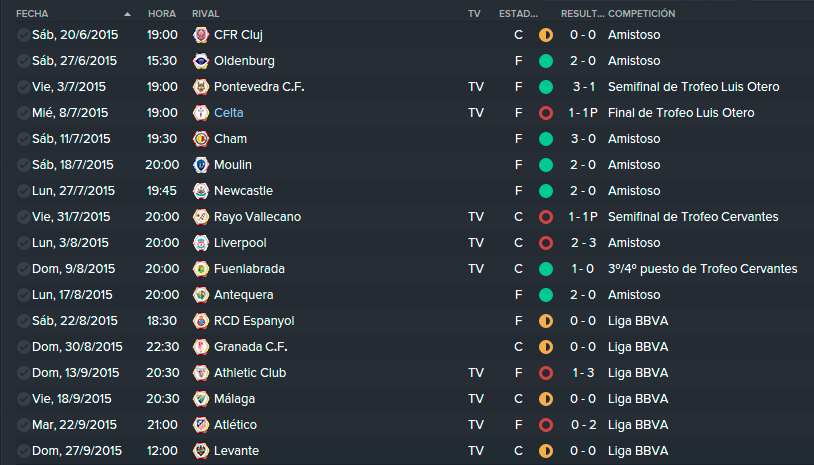Toggle the checkmark for Dom, 27/9/2015 fixture

pos(23,450)
